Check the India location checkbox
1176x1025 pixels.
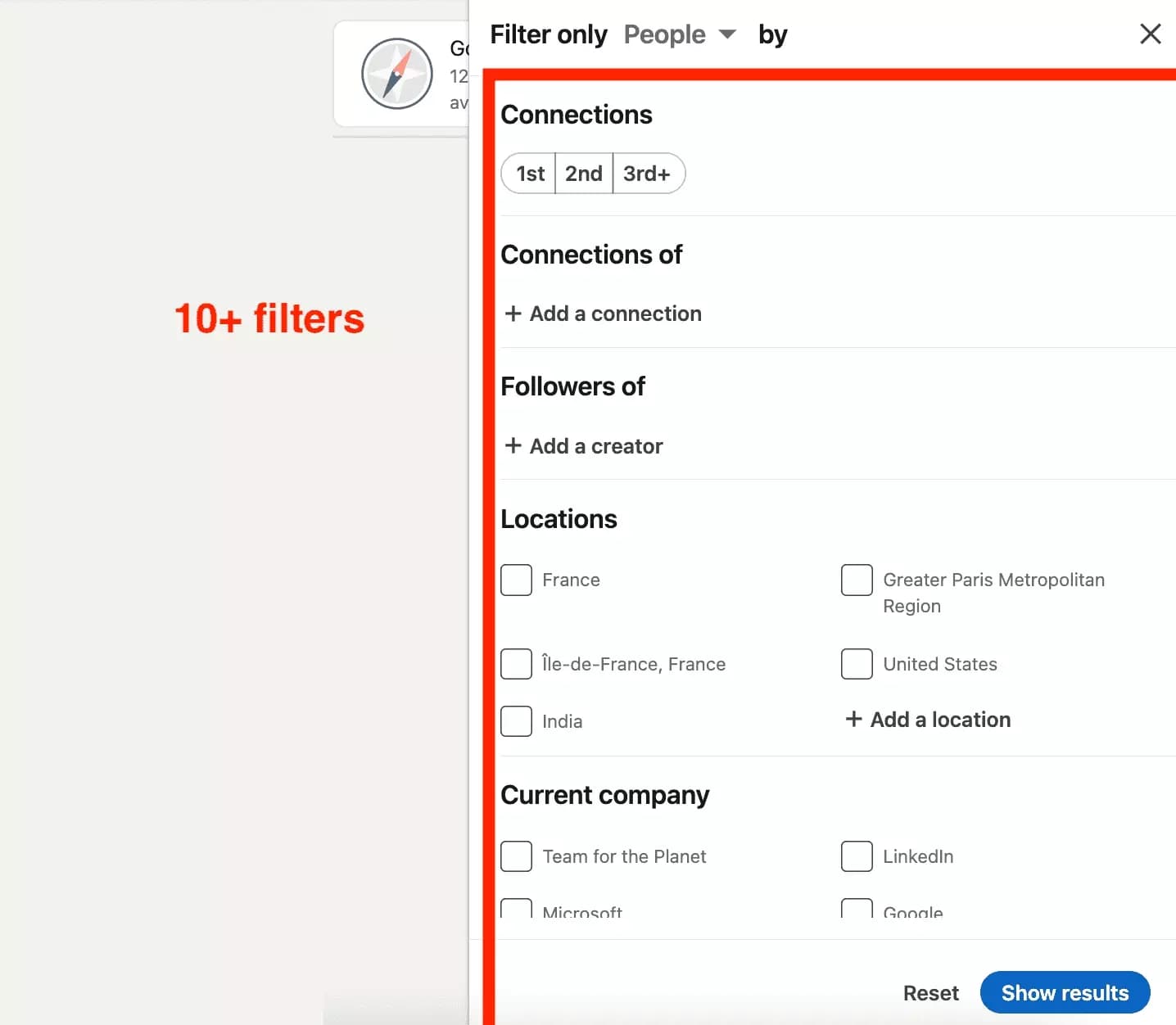(x=516, y=721)
